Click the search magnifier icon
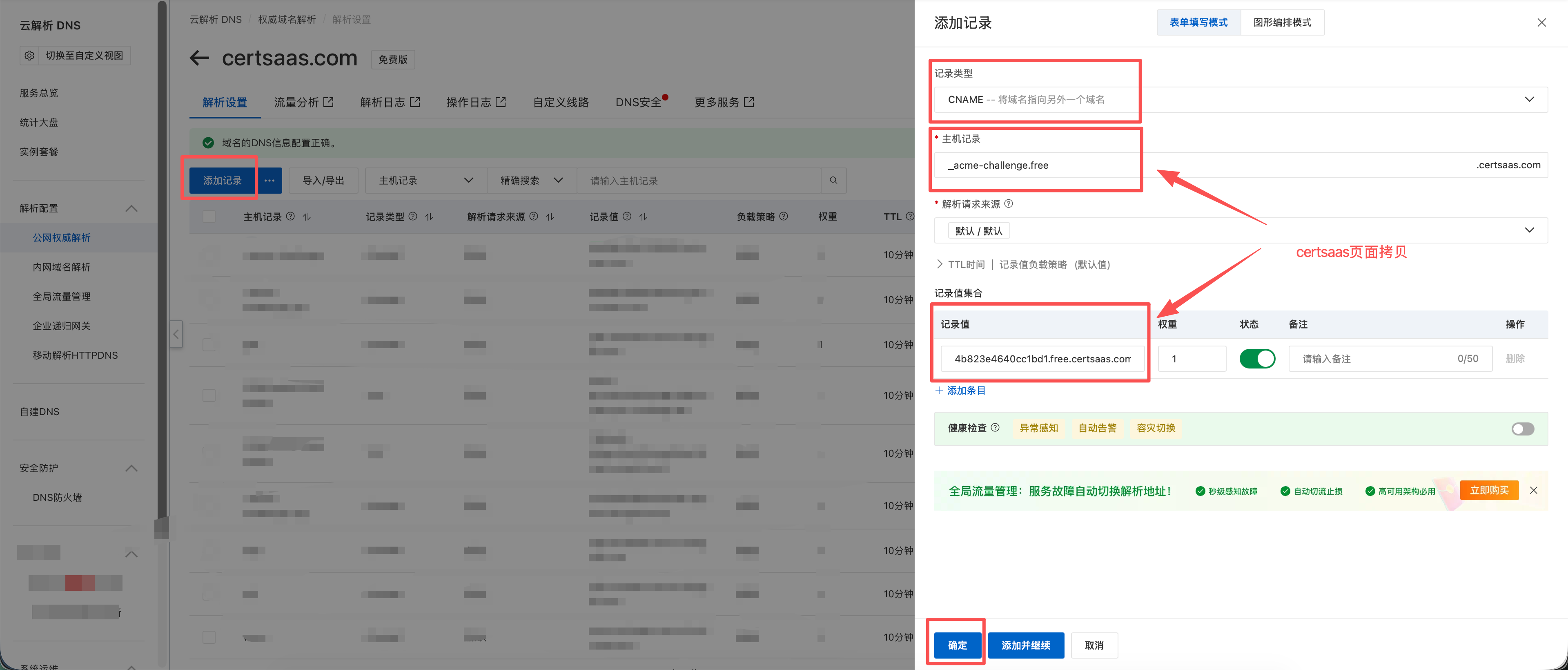The height and width of the screenshot is (670, 1568). (x=833, y=180)
